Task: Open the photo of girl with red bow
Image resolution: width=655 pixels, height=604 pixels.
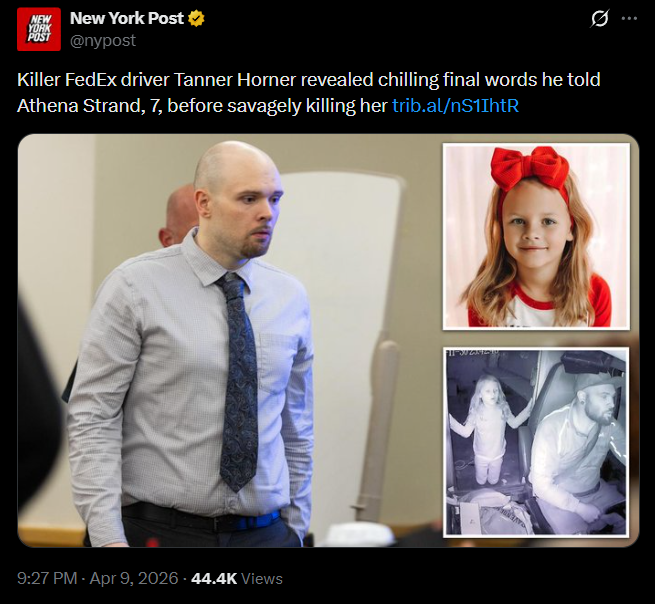Action: coord(536,236)
